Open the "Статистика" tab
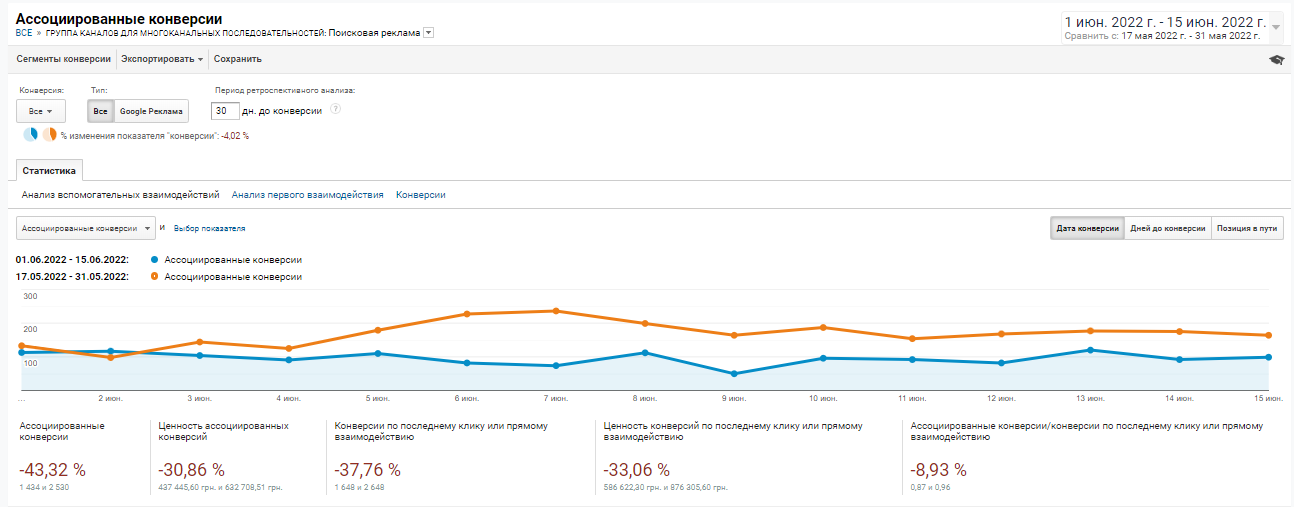Screen dimensions: 1294x507 [x=49, y=170]
